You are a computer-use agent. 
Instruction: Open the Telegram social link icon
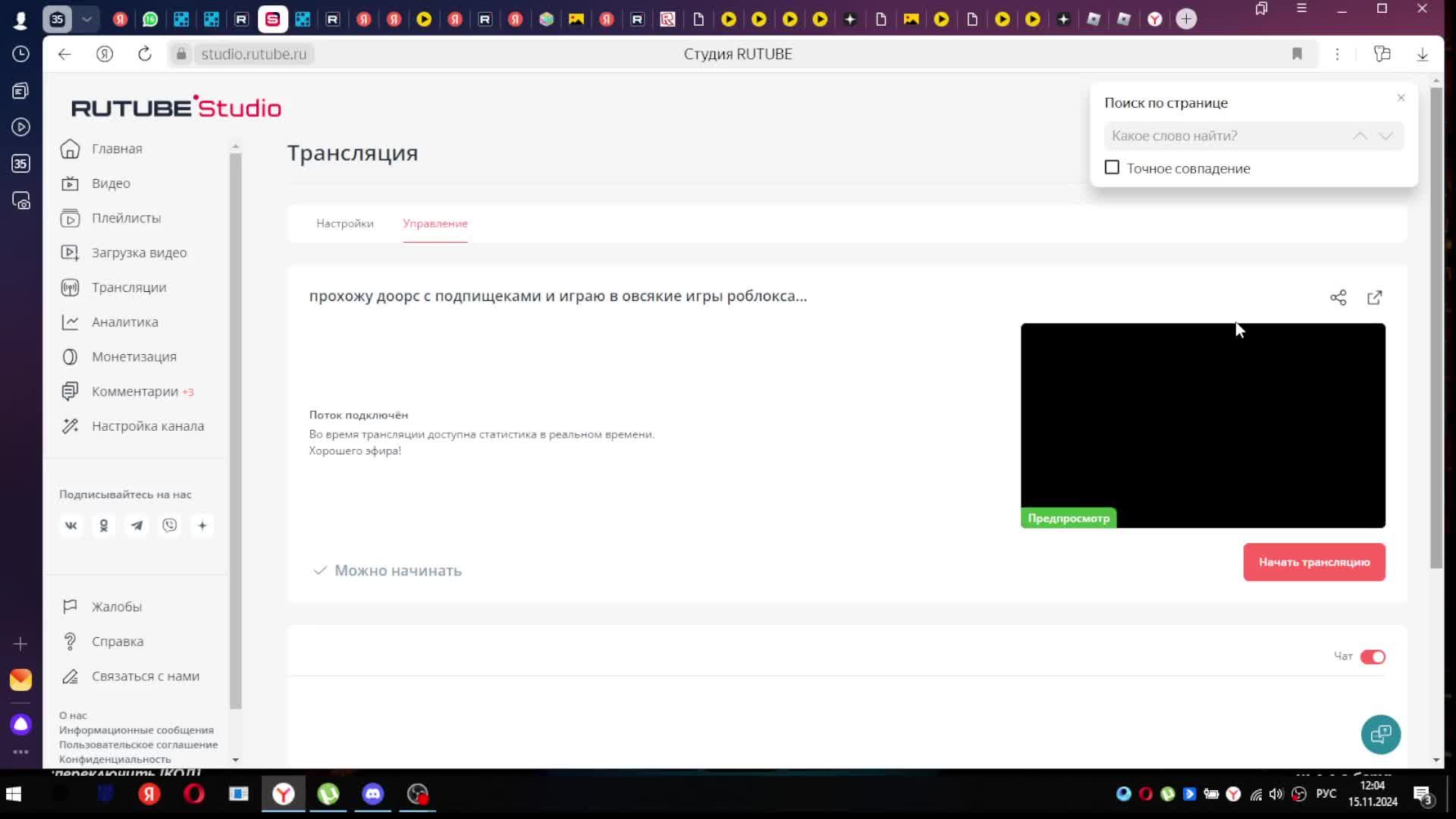[x=136, y=526]
